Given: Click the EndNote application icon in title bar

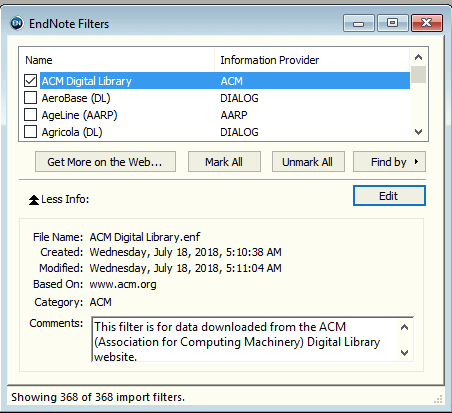Looking at the screenshot, I should click(17, 23).
